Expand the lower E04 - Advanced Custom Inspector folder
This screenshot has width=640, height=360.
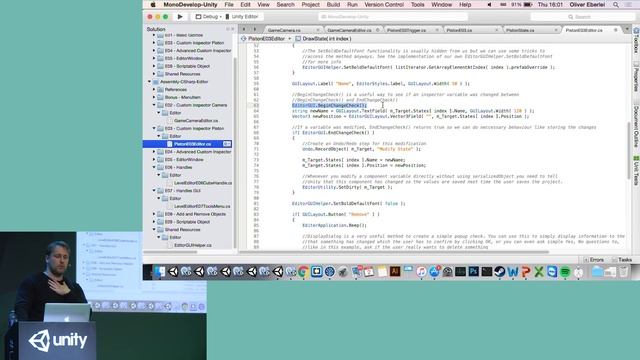coord(154,152)
